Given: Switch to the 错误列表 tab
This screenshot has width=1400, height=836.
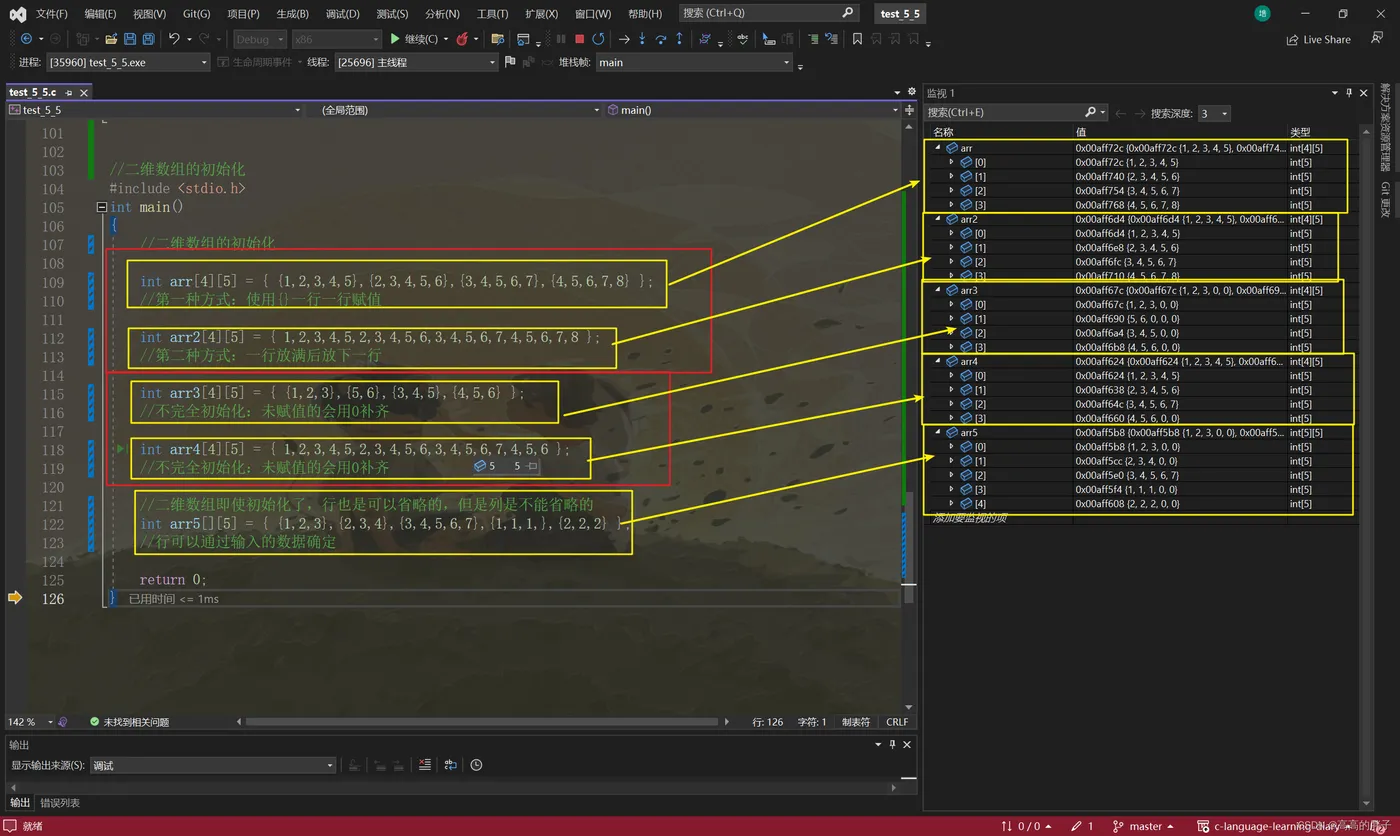Looking at the screenshot, I should pyautogui.click(x=60, y=803).
